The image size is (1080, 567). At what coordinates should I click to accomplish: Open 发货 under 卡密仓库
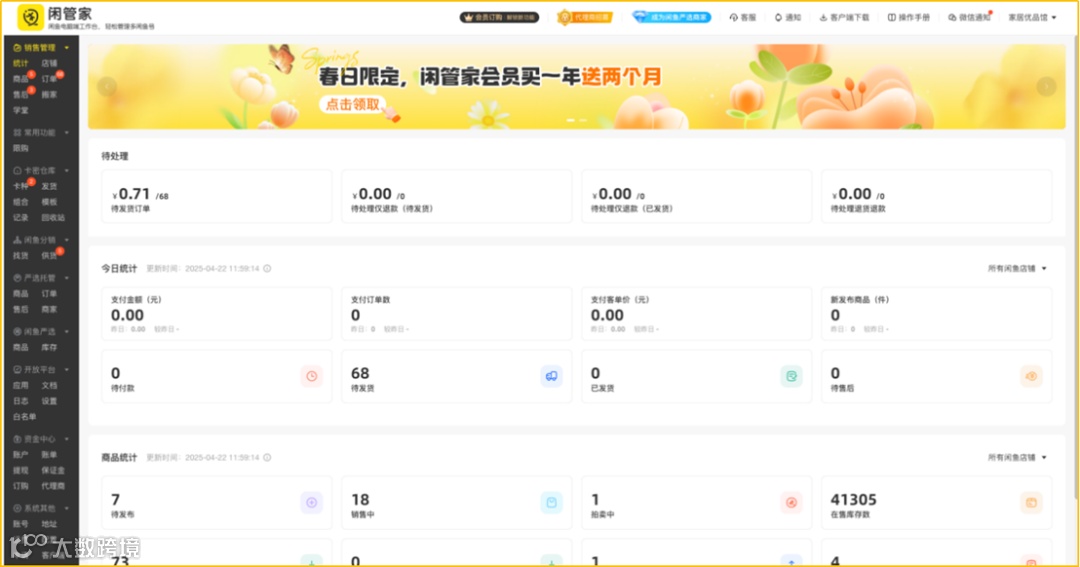[49, 186]
